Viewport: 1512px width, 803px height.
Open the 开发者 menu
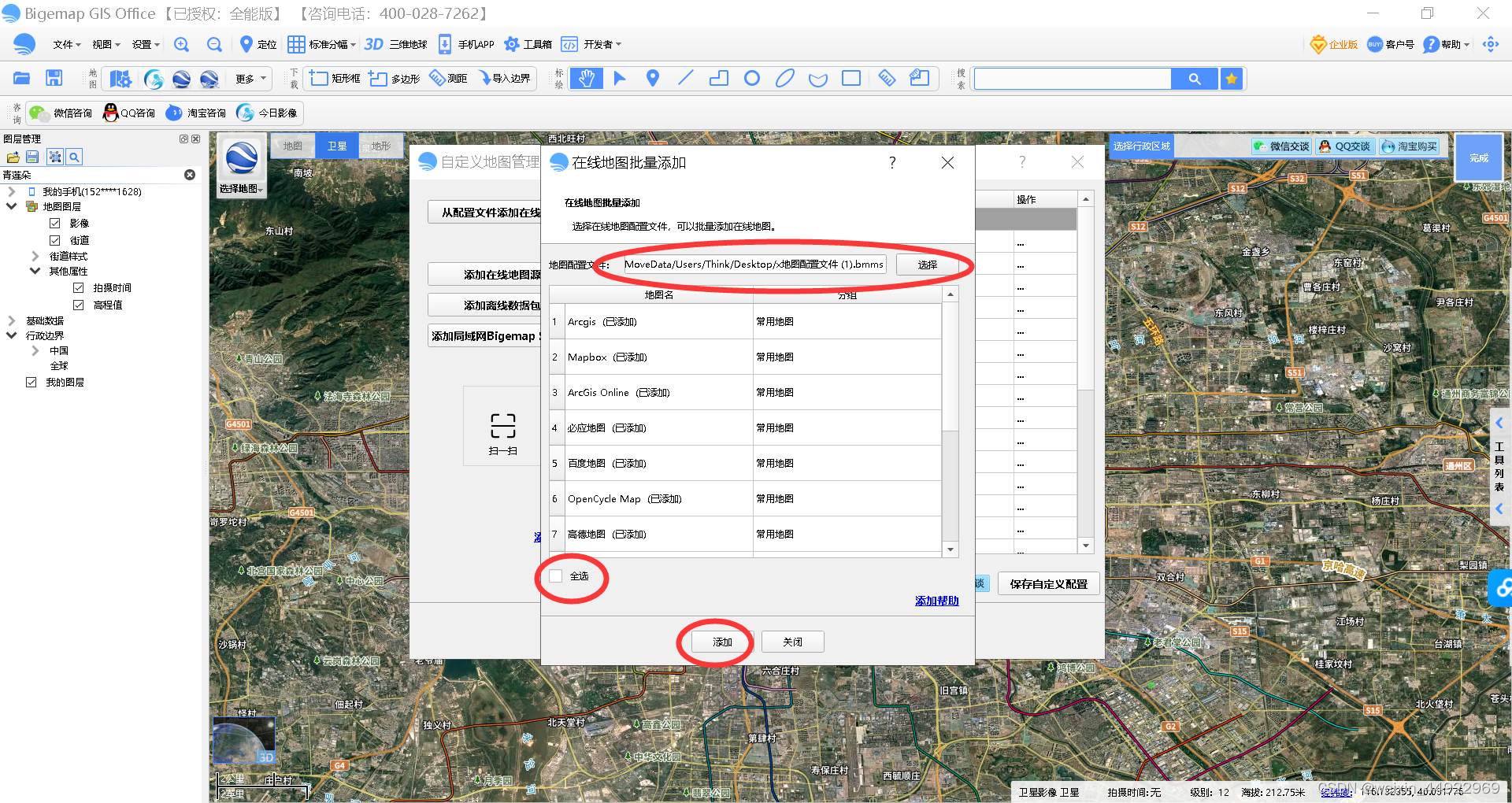(602, 45)
